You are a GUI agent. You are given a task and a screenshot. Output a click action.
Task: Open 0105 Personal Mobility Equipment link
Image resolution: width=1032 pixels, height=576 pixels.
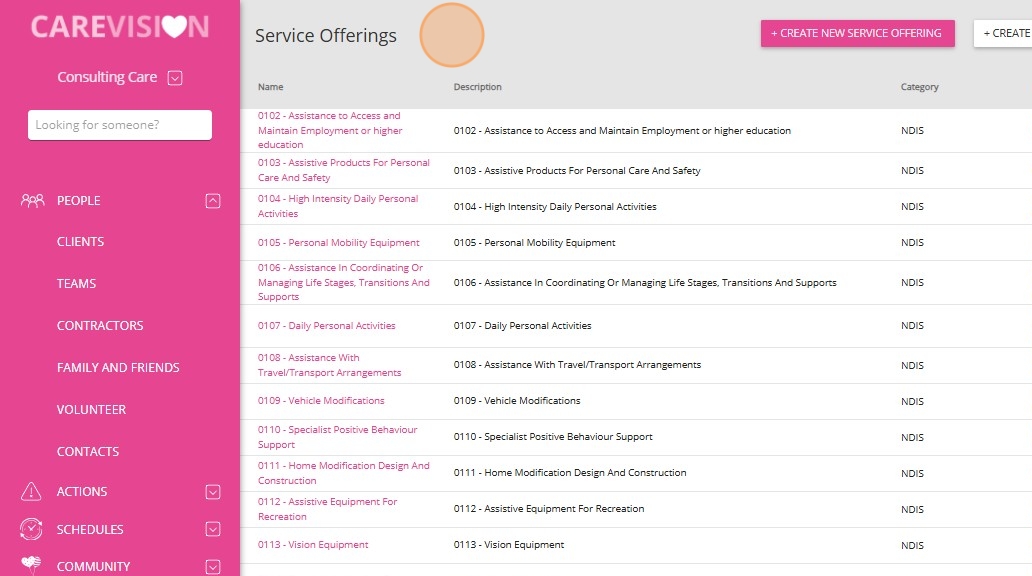click(338, 243)
